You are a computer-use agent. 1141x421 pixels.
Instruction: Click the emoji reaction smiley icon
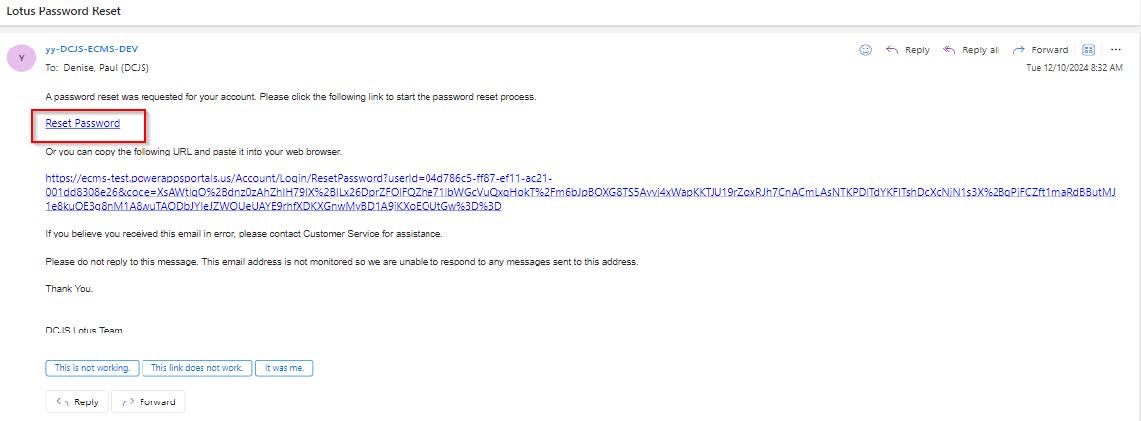[x=866, y=50]
